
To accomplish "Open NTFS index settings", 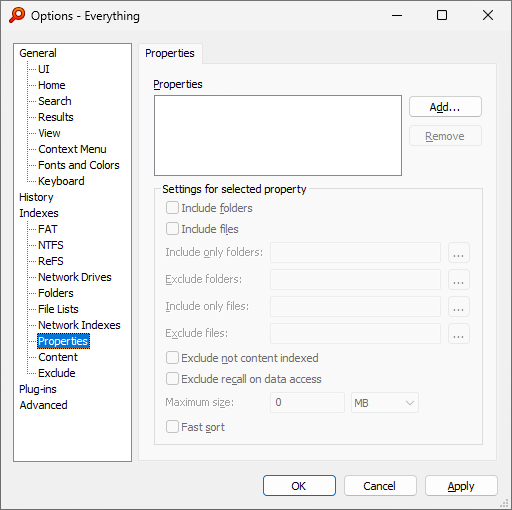I will click(x=51, y=245).
